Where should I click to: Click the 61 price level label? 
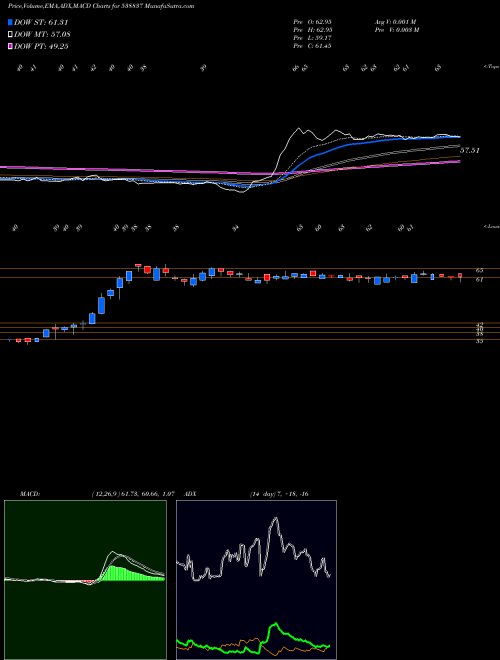[x=479, y=279]
